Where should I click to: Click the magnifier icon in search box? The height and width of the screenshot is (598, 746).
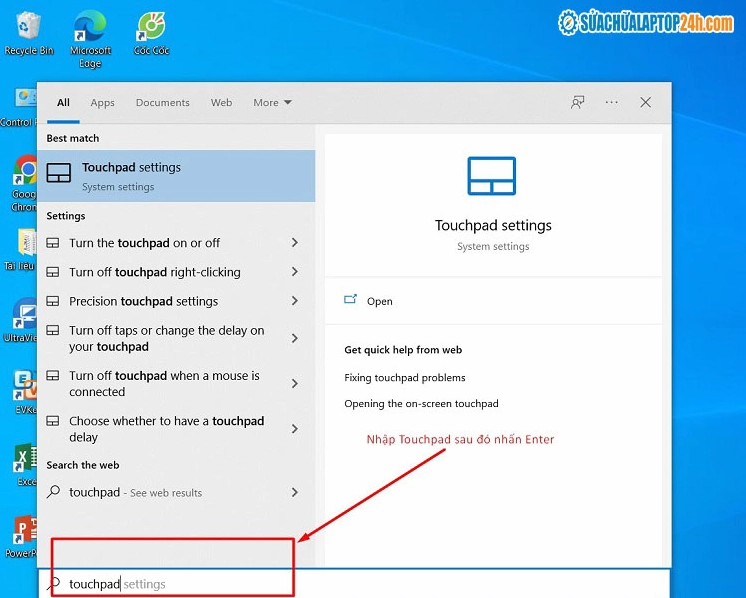click(54, 583)
